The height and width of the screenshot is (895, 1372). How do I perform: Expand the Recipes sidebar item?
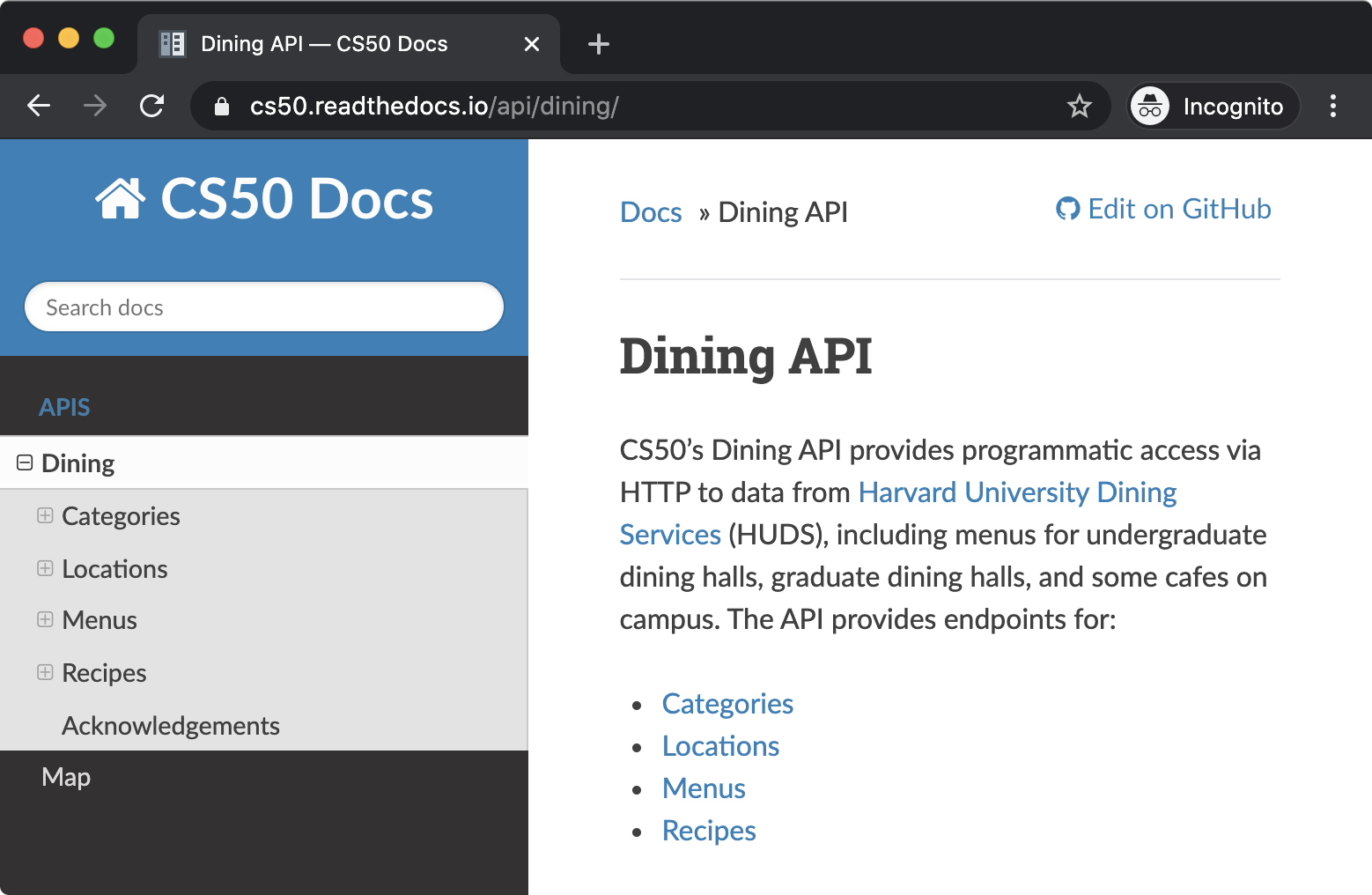tap(45, 672)
